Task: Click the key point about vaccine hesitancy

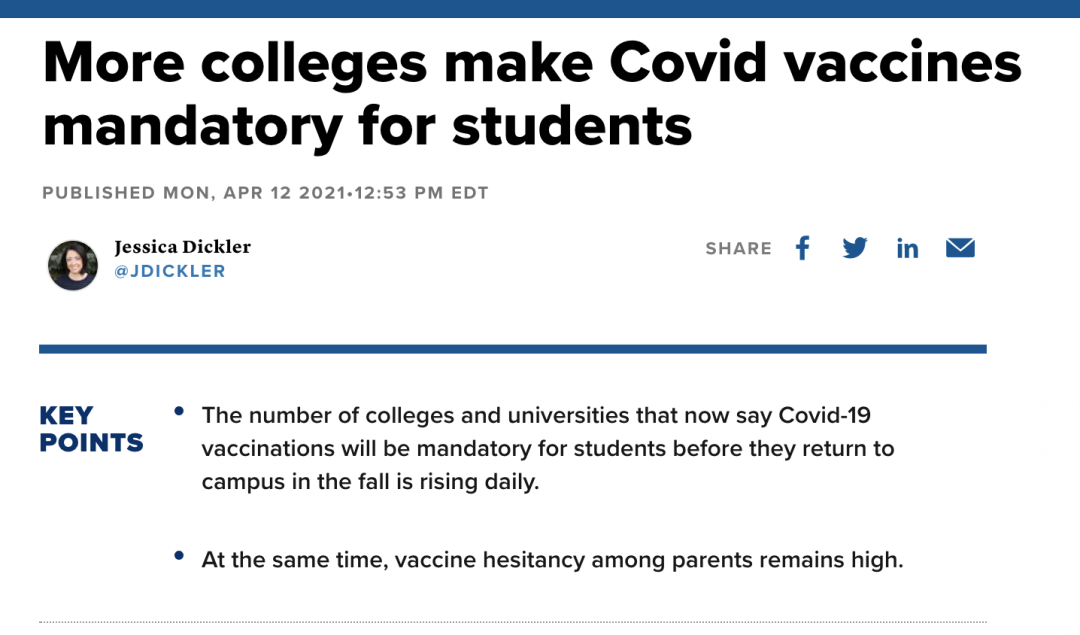Action: point(552,560)
